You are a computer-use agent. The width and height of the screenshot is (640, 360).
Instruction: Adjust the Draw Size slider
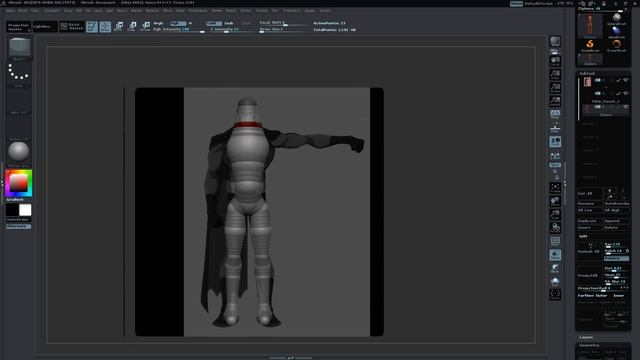[284, 30]
